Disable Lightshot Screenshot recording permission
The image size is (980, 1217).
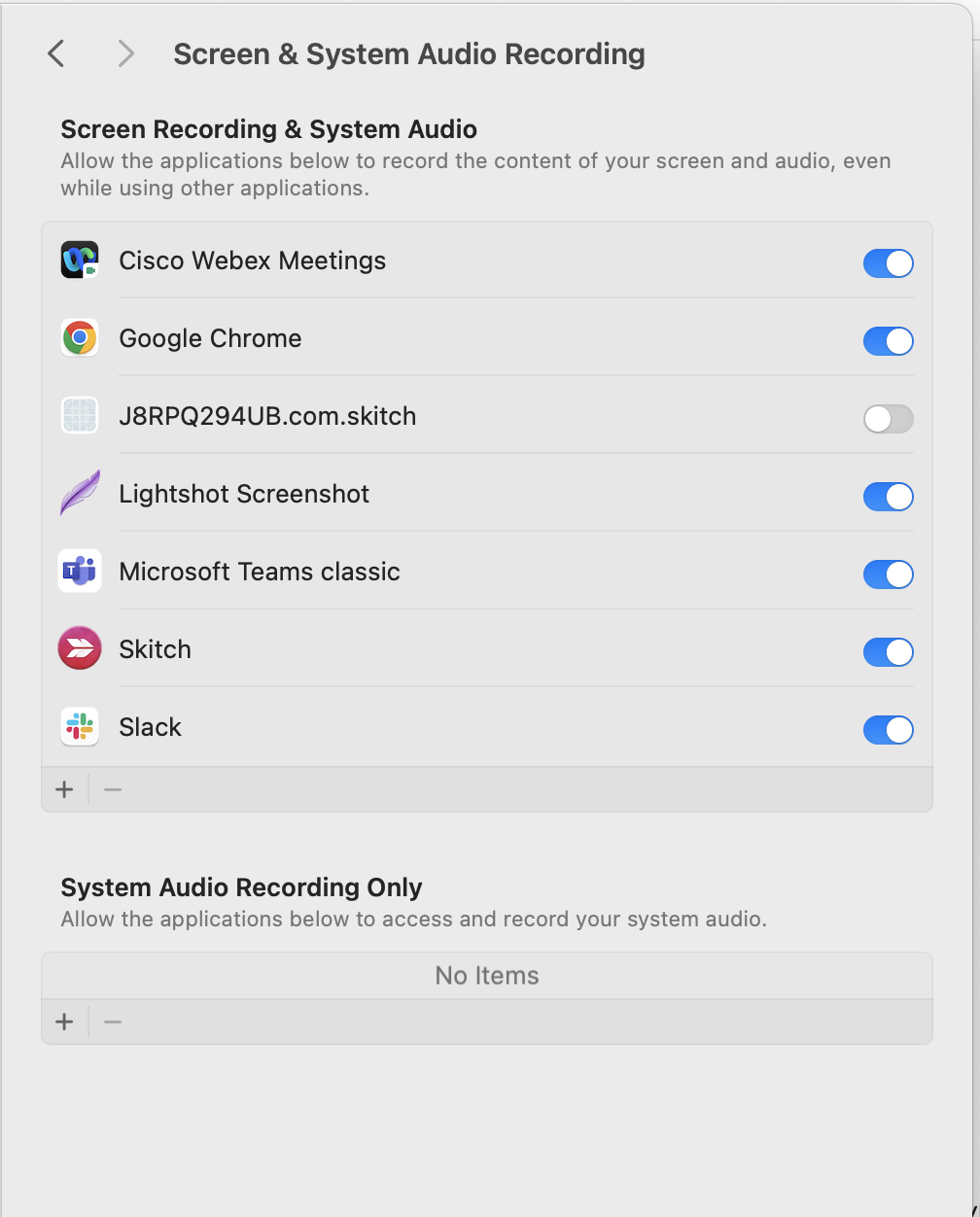click(x=888, y=497)
